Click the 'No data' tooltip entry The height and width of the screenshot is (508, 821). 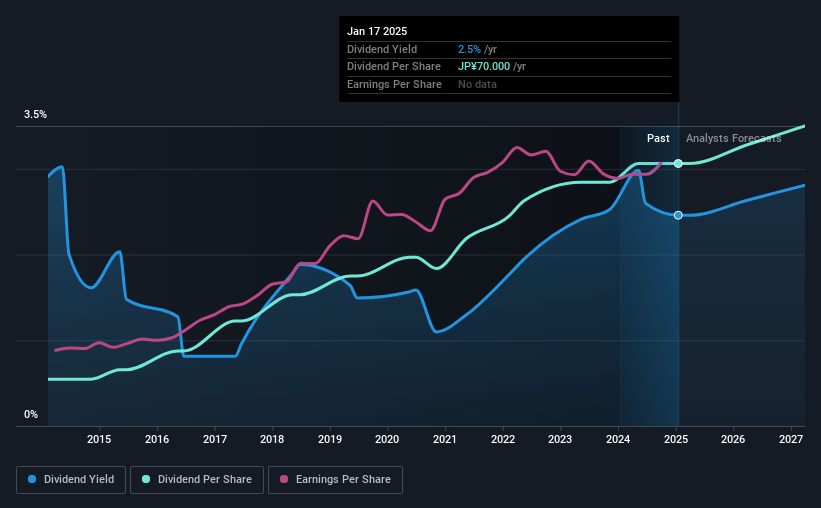[x=478, y=84]
